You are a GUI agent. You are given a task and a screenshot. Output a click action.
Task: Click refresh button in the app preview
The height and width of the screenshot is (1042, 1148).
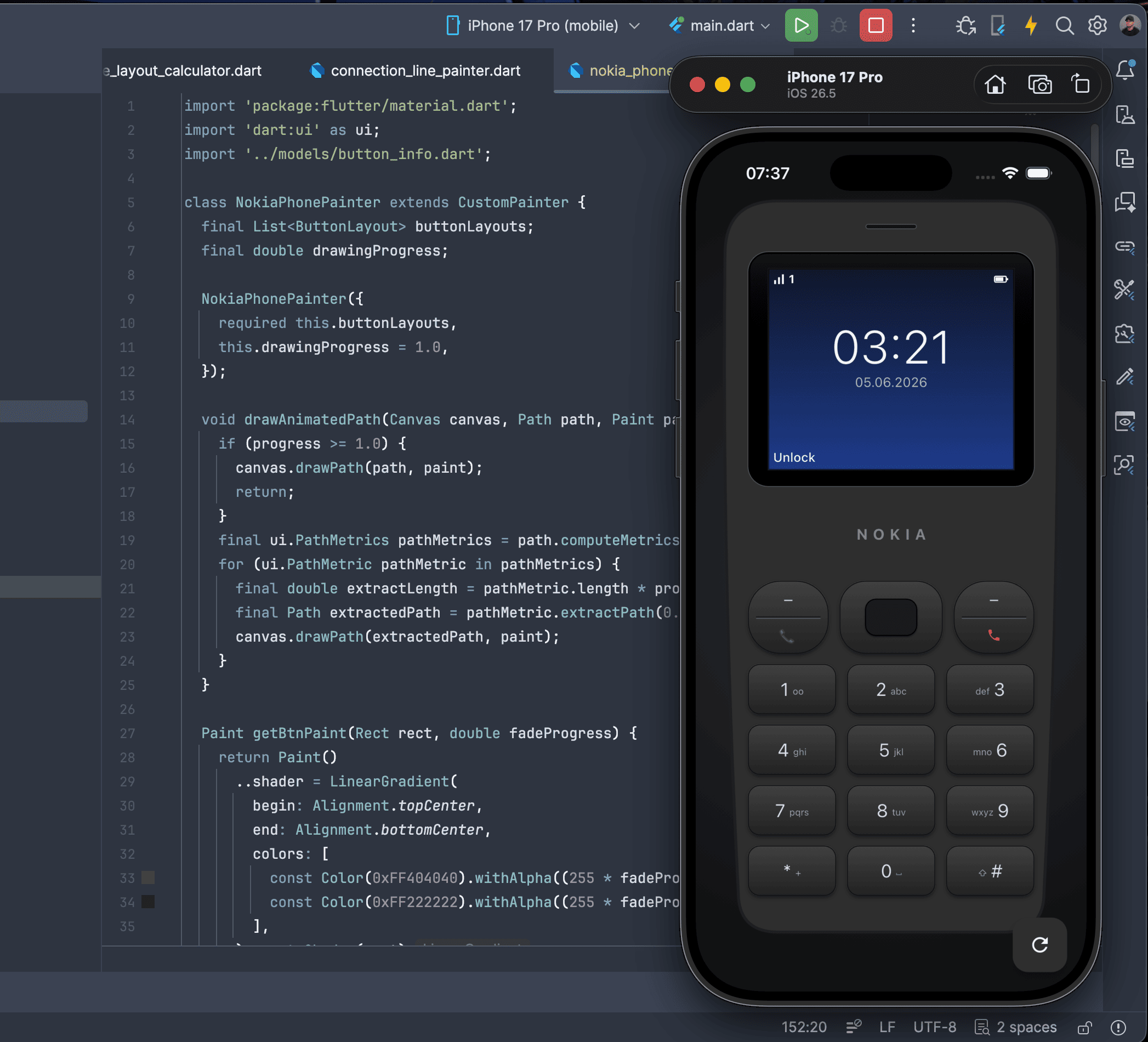click(x=1040, y=945)
